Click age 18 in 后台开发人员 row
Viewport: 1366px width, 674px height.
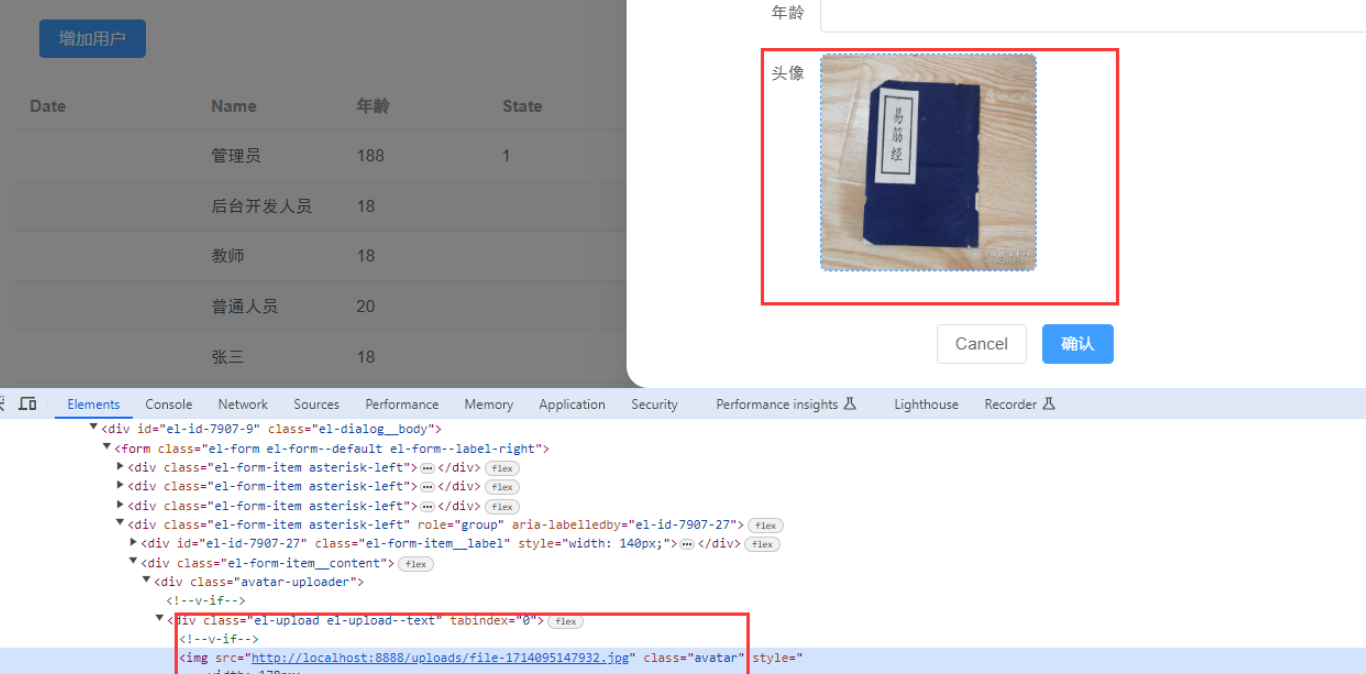366,206
